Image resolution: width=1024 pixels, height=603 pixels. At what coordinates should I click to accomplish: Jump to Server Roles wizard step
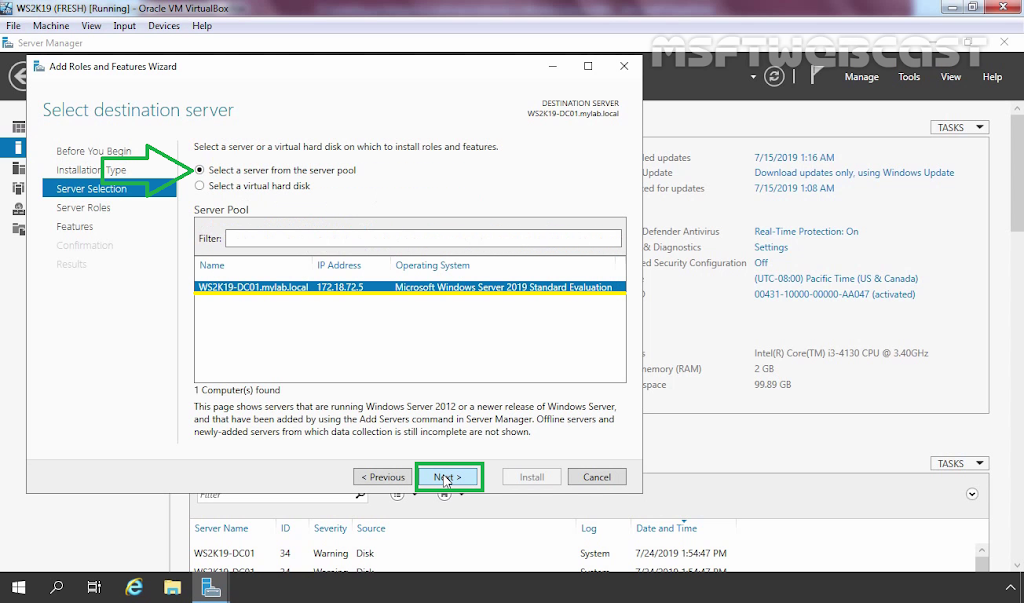(x=83, y=208)
